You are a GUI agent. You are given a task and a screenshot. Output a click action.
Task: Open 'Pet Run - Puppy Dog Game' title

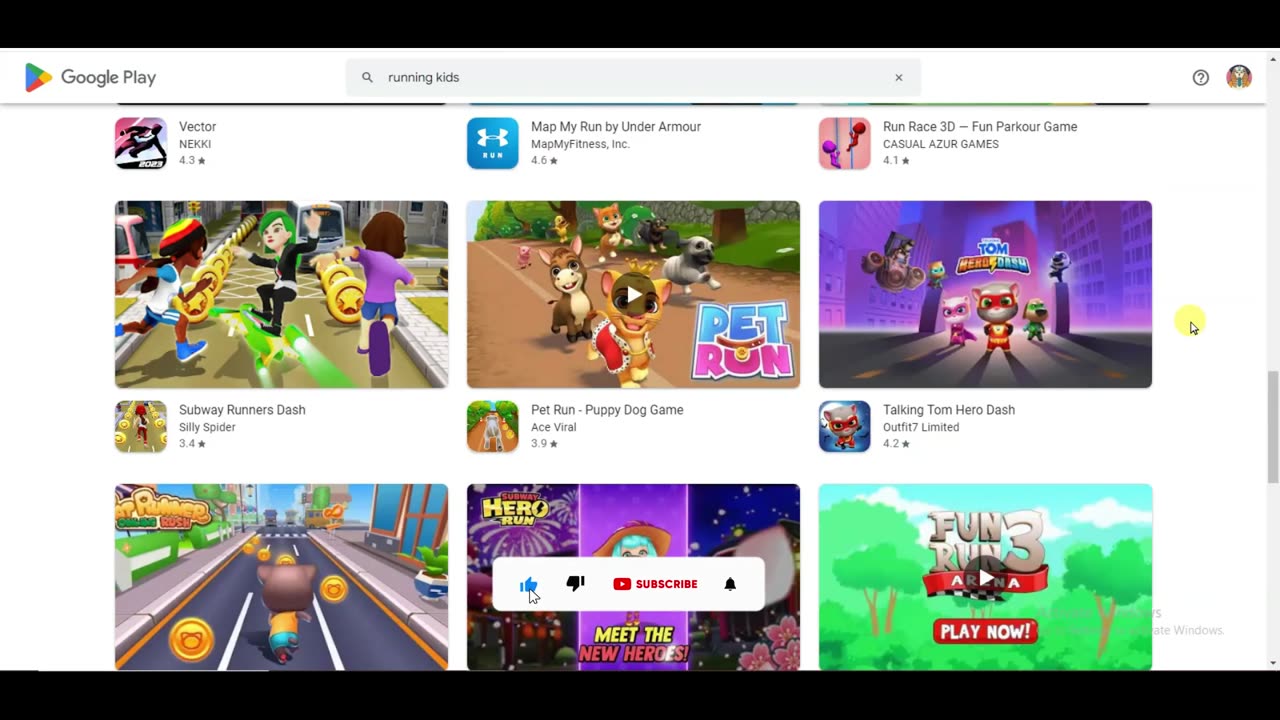tap(607, 410)
